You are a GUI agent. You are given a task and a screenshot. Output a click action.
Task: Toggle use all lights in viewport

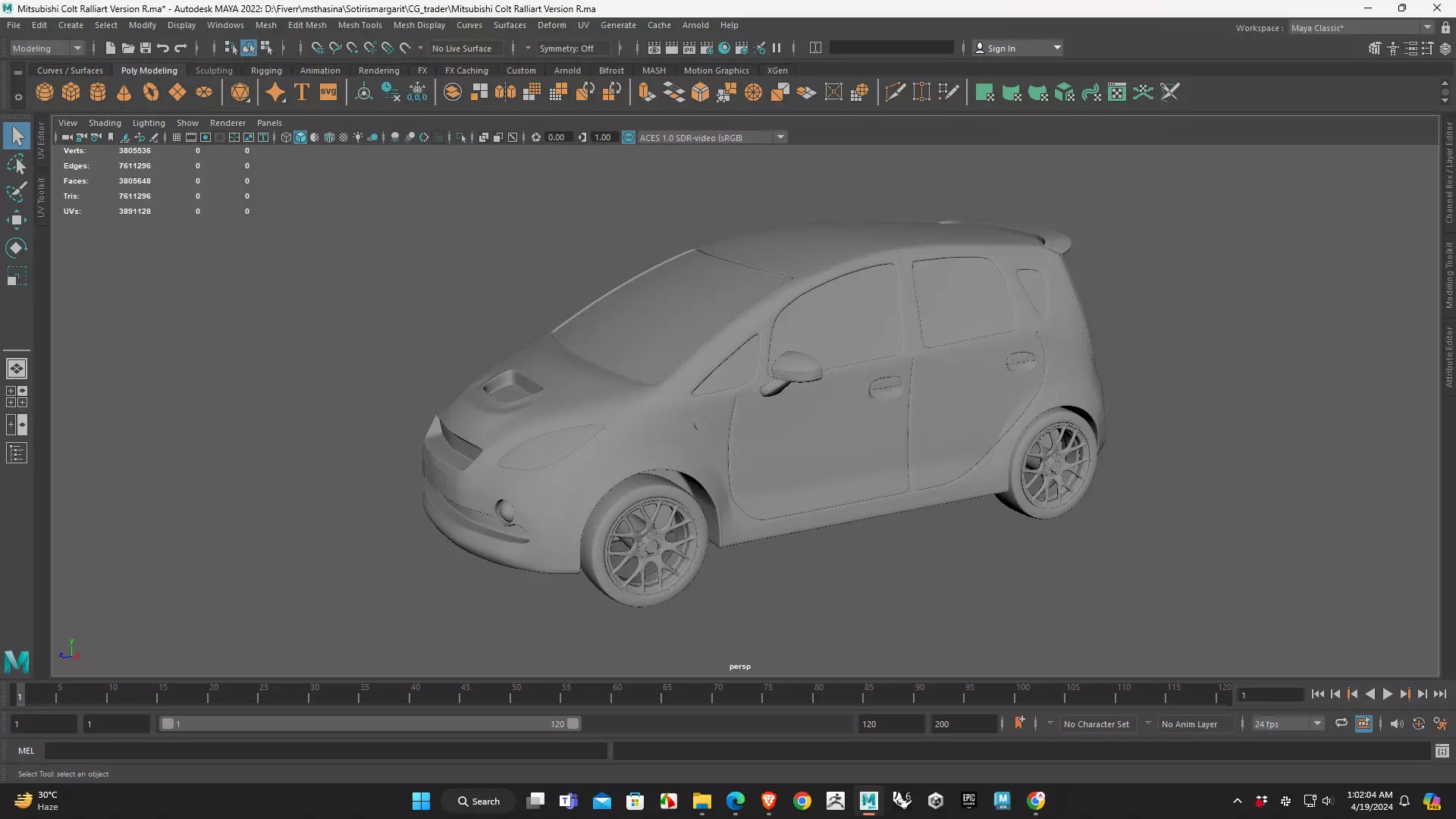point(358,137)
